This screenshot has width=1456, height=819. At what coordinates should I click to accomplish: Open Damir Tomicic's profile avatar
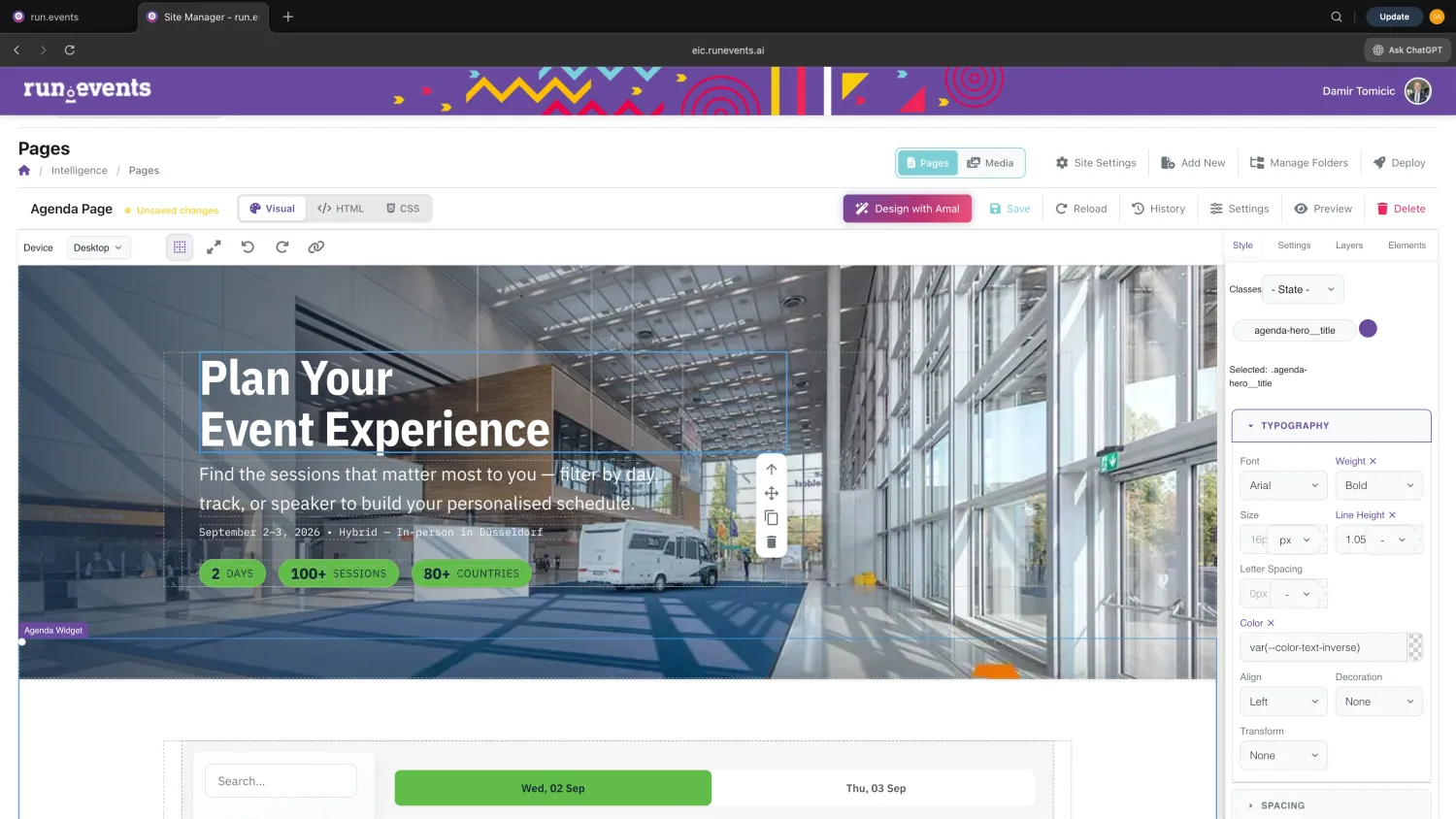point(1418,91)
